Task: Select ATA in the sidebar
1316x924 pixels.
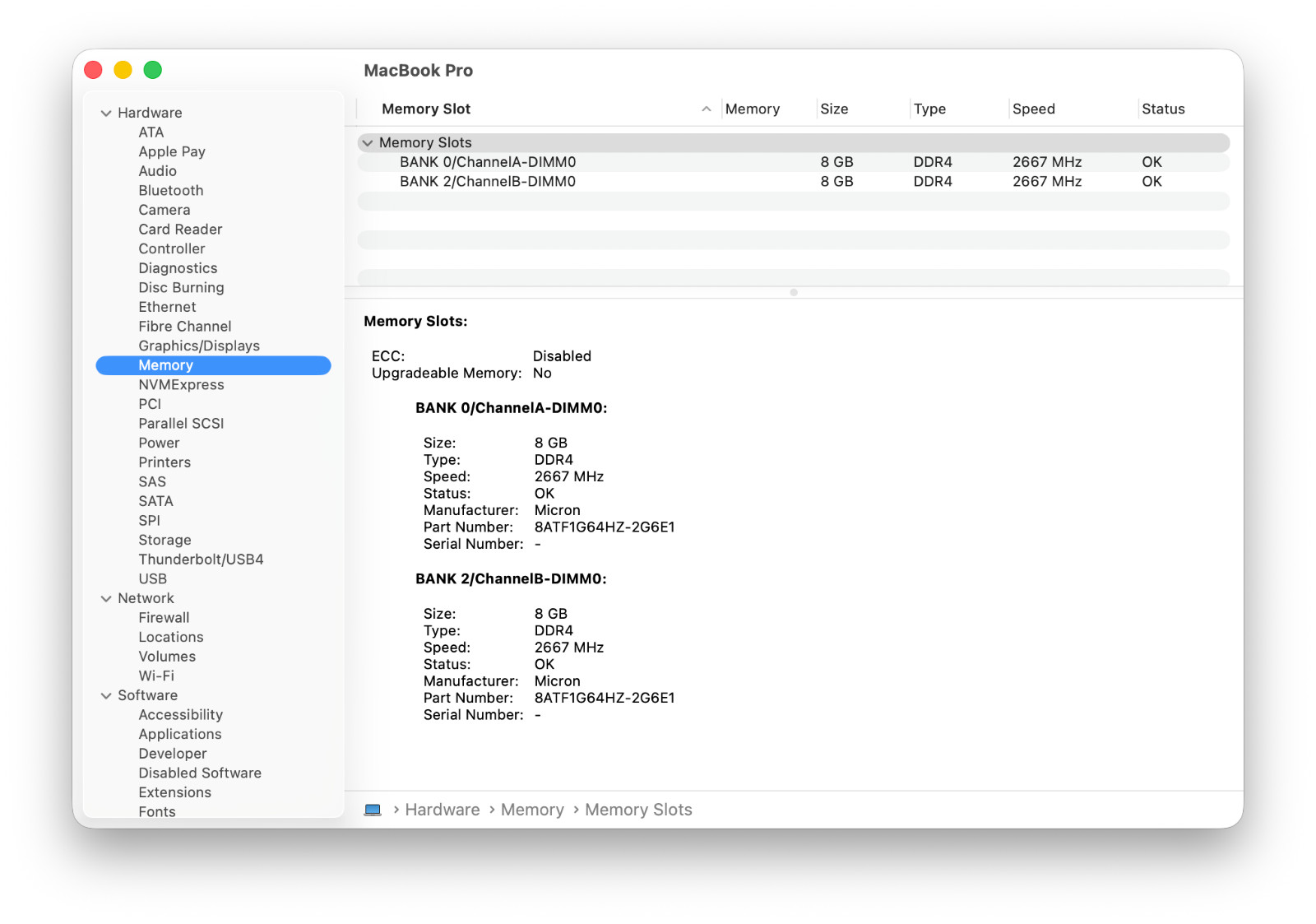Action: pos(151,132)
